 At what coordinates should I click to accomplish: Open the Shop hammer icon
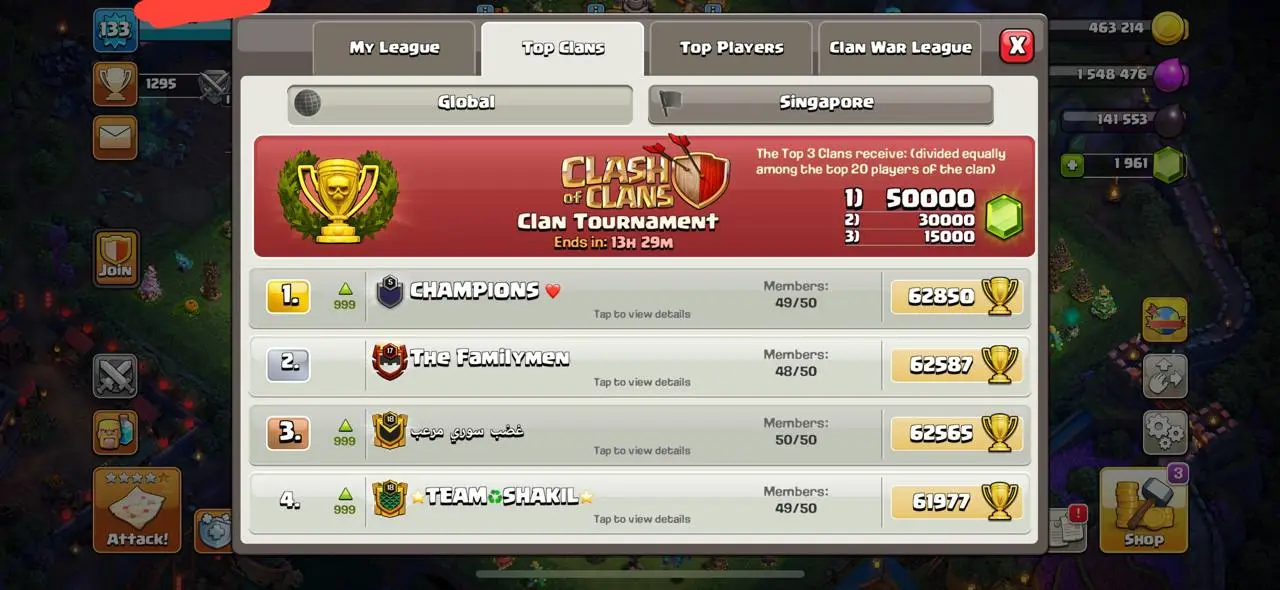pos(1143,510)
